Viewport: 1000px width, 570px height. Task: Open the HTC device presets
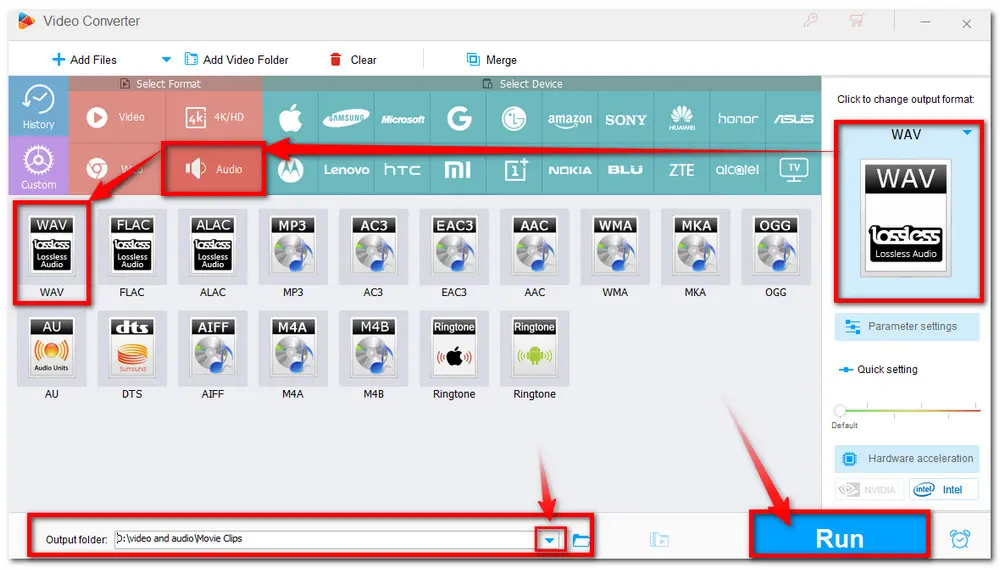click(402, 170)
